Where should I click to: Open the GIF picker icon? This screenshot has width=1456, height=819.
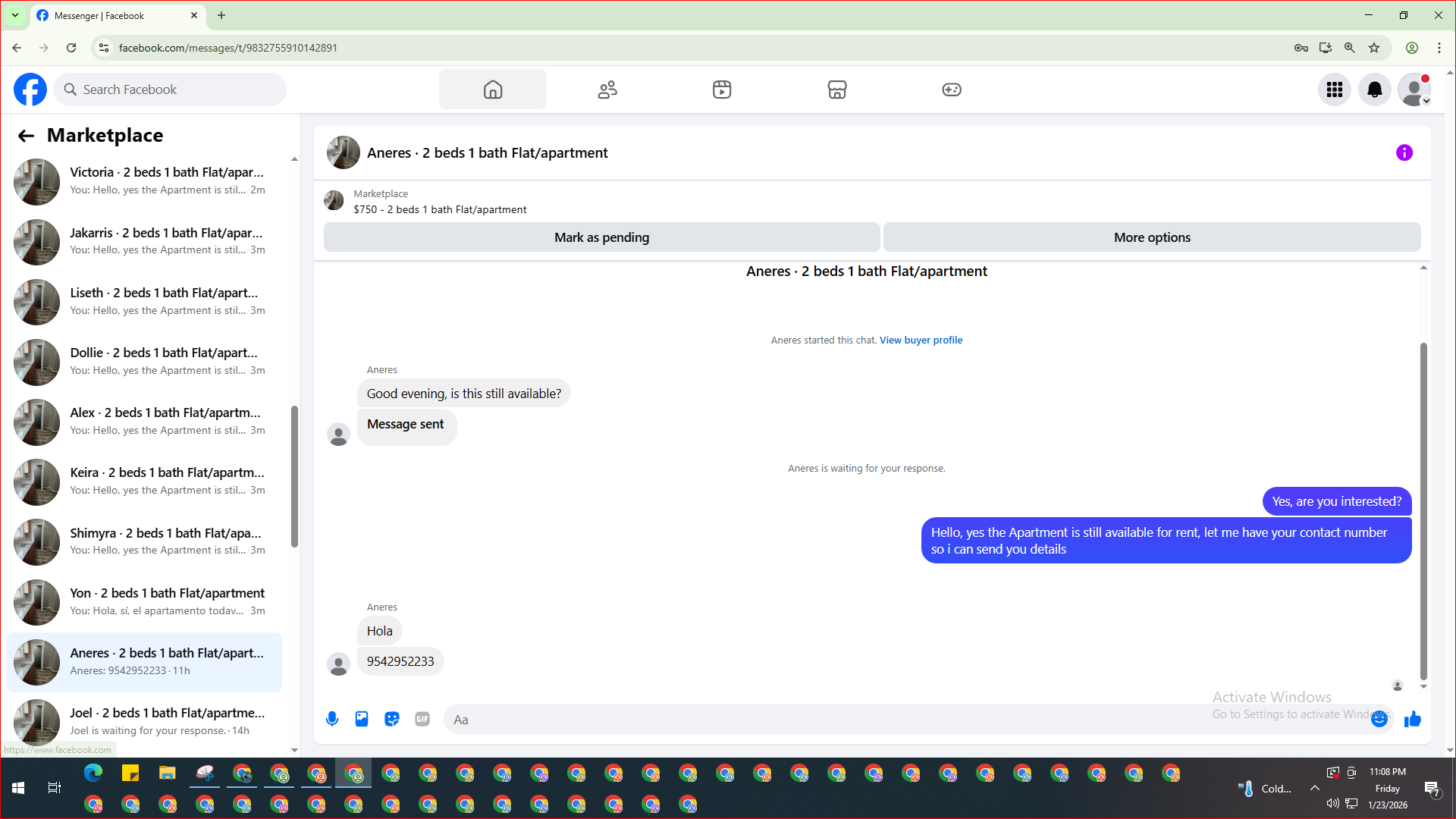(x=422, y=719)
